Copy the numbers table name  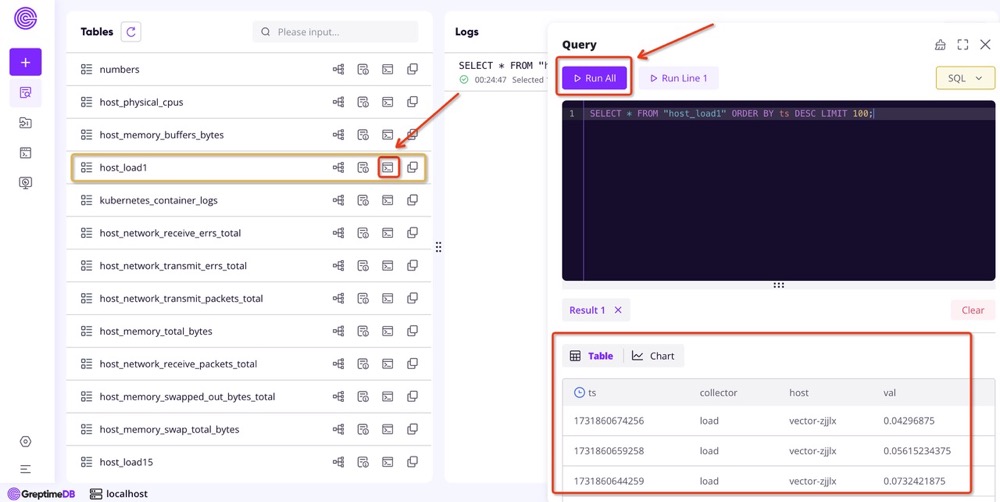pos(412,70)
